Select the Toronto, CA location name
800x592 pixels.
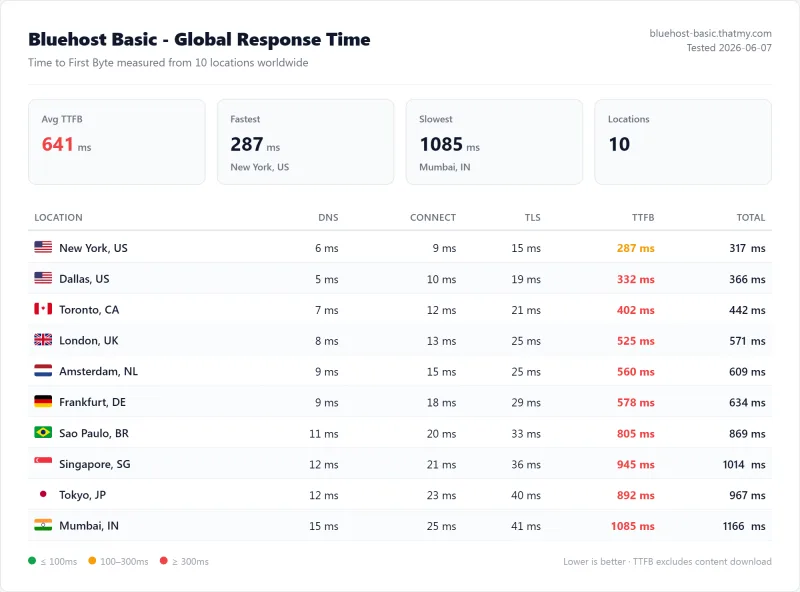click(89, 310)
